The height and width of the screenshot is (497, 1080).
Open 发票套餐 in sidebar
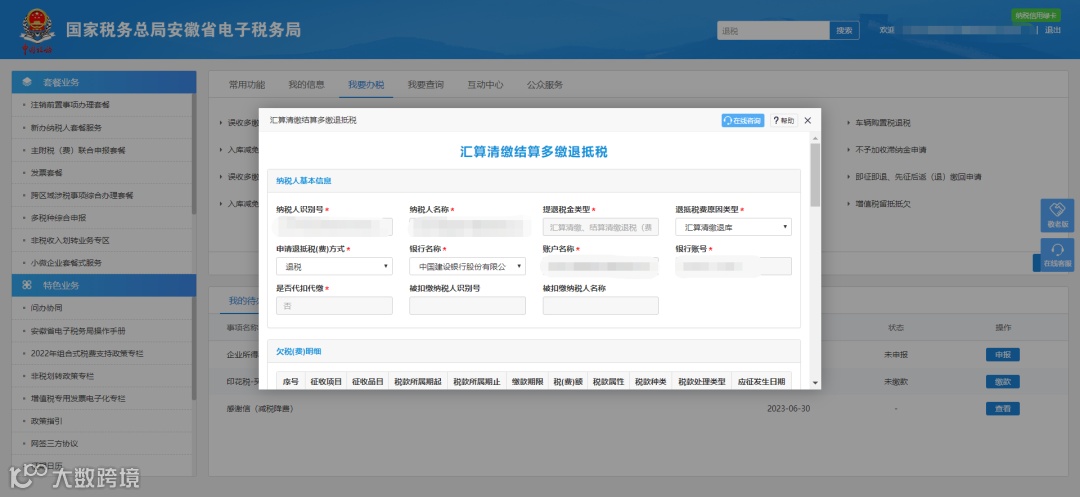pyautogui.click(x=46, y=173)
